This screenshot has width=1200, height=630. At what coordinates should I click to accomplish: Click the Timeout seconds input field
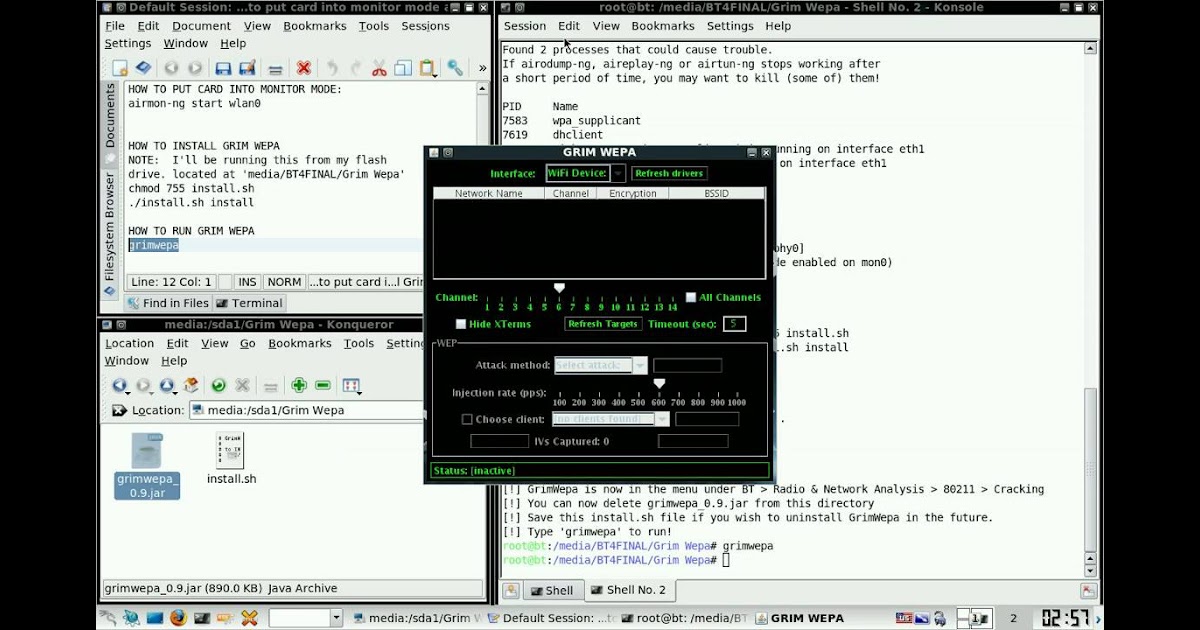pos(735,324)
